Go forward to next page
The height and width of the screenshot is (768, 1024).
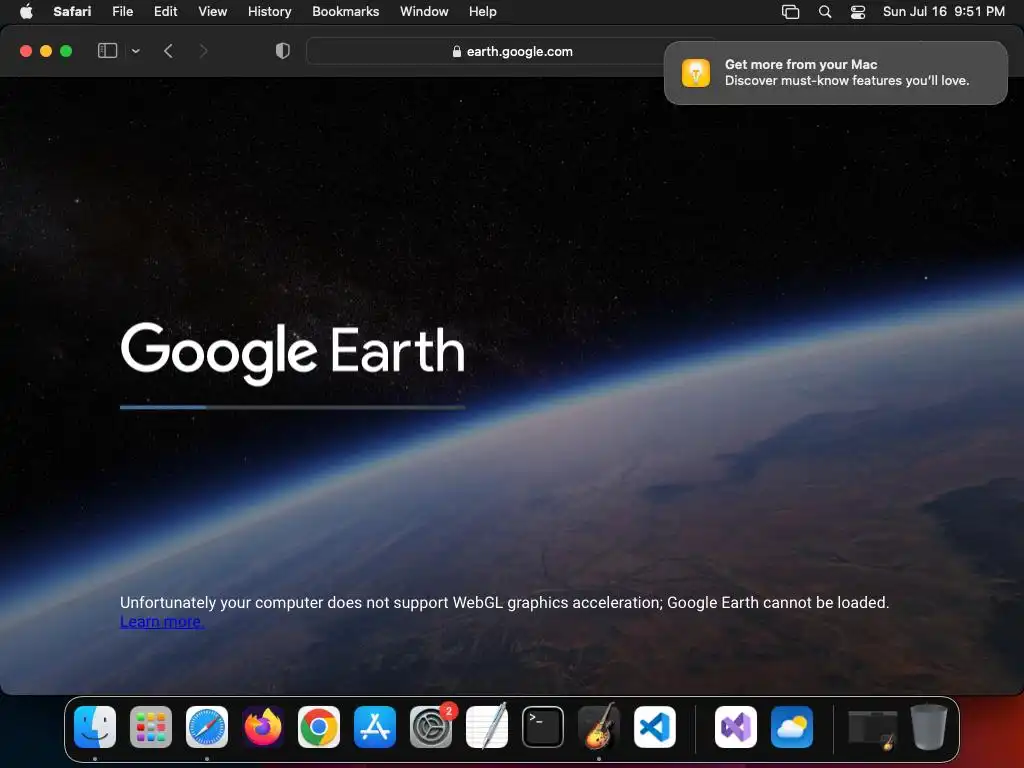203,51
